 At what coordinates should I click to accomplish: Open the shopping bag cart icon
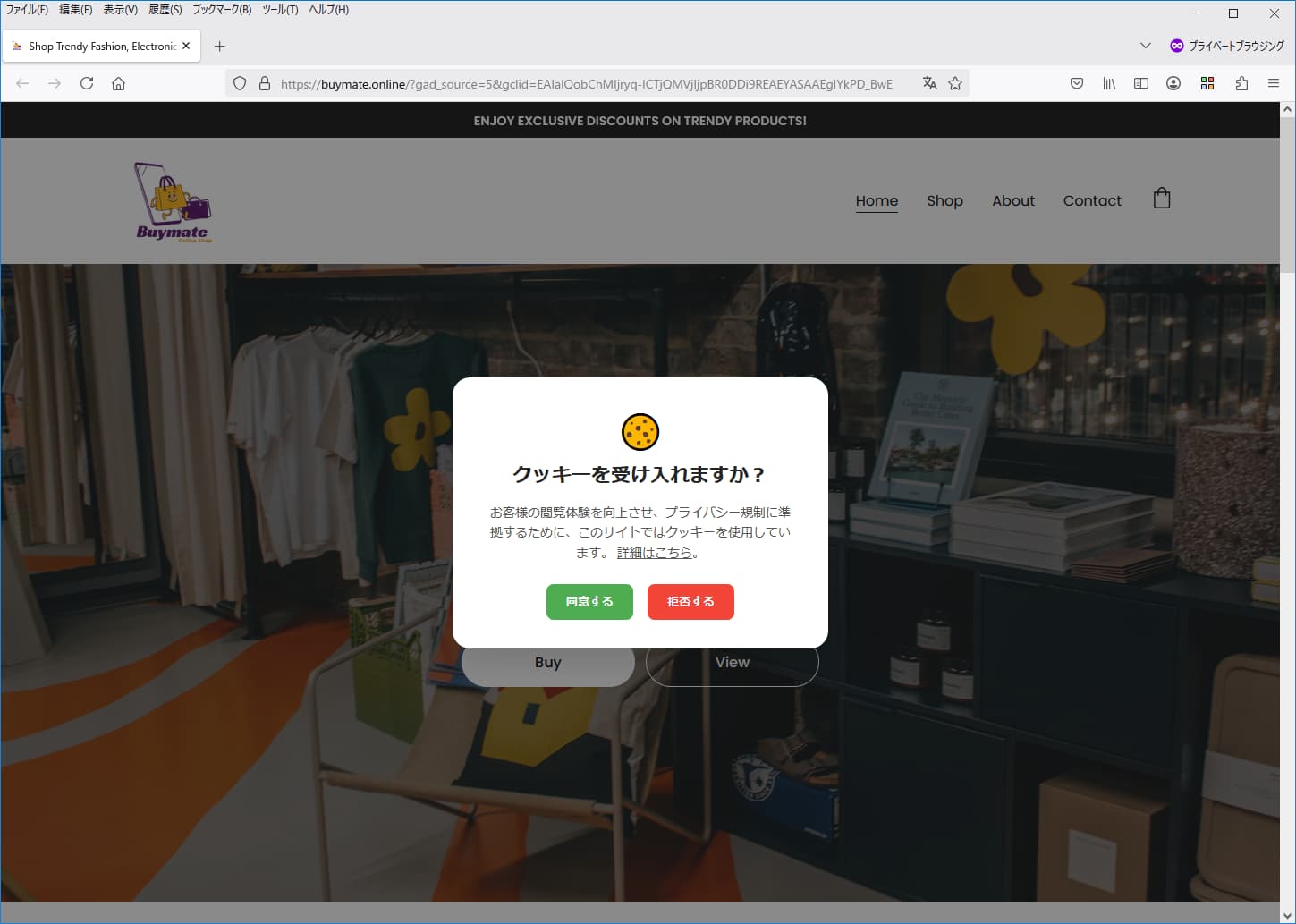(x=1162, y=198)
